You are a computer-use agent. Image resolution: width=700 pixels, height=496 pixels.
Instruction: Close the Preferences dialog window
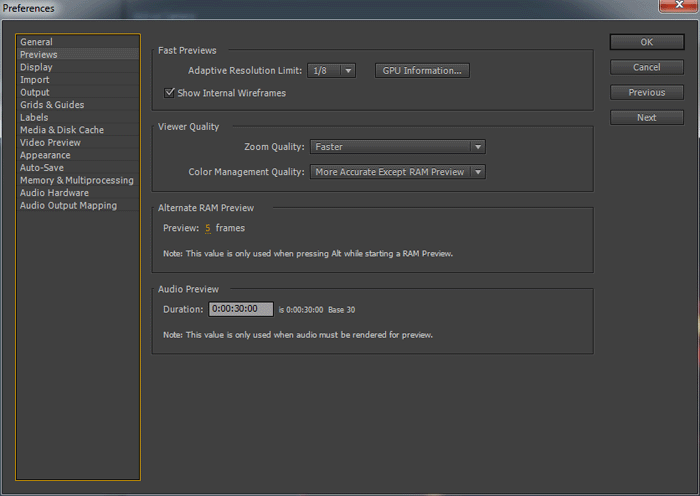[672, 7]
